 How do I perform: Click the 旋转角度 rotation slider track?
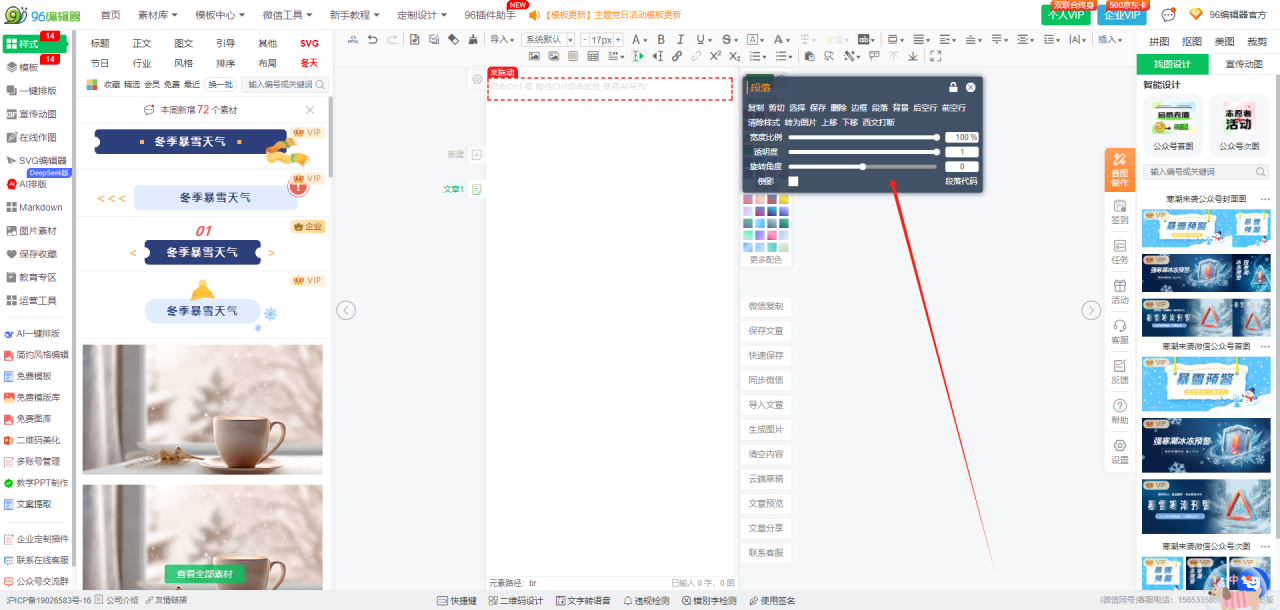[863, 167]
